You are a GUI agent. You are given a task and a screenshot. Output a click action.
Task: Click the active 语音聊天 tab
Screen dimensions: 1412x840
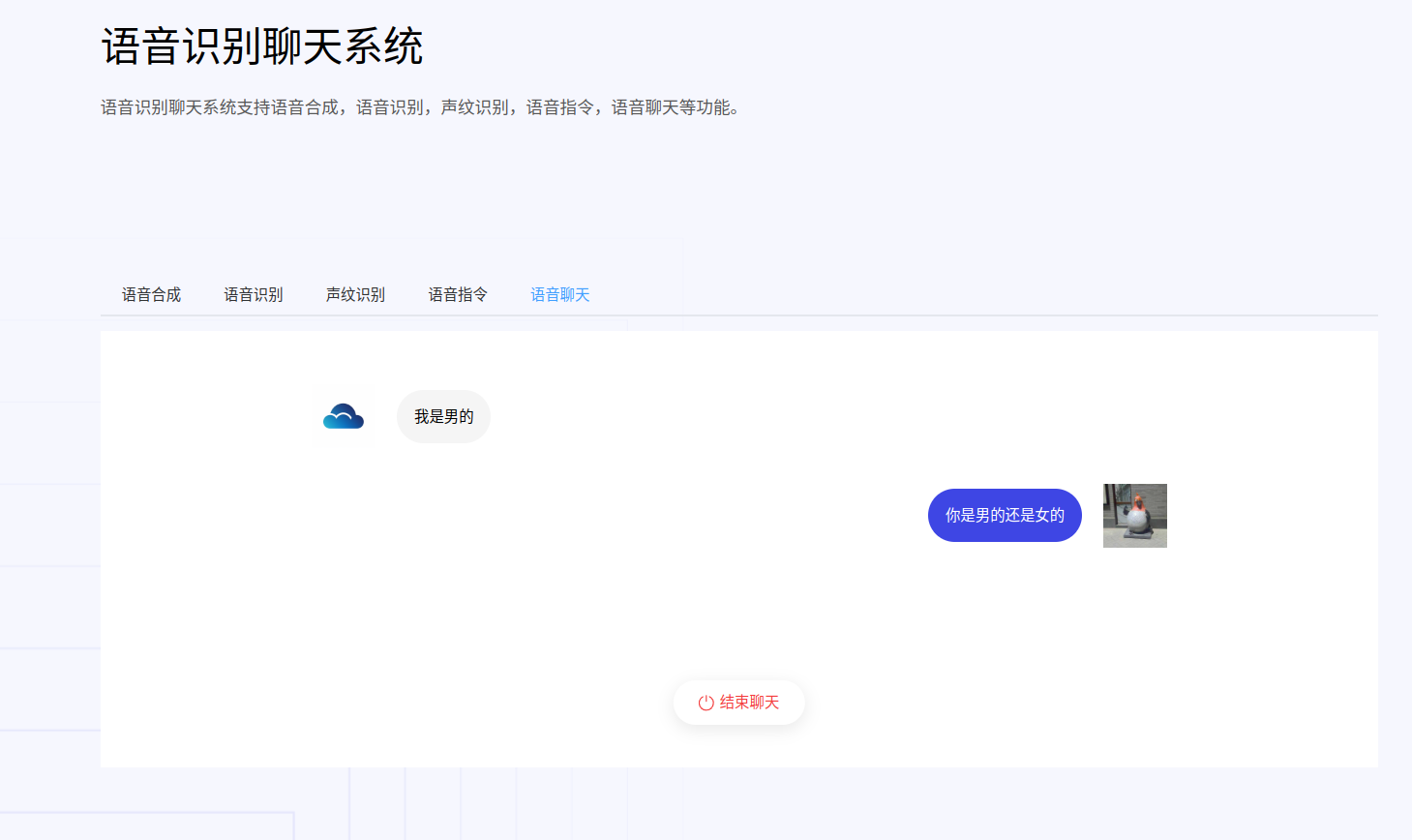(x=559, y=294)
